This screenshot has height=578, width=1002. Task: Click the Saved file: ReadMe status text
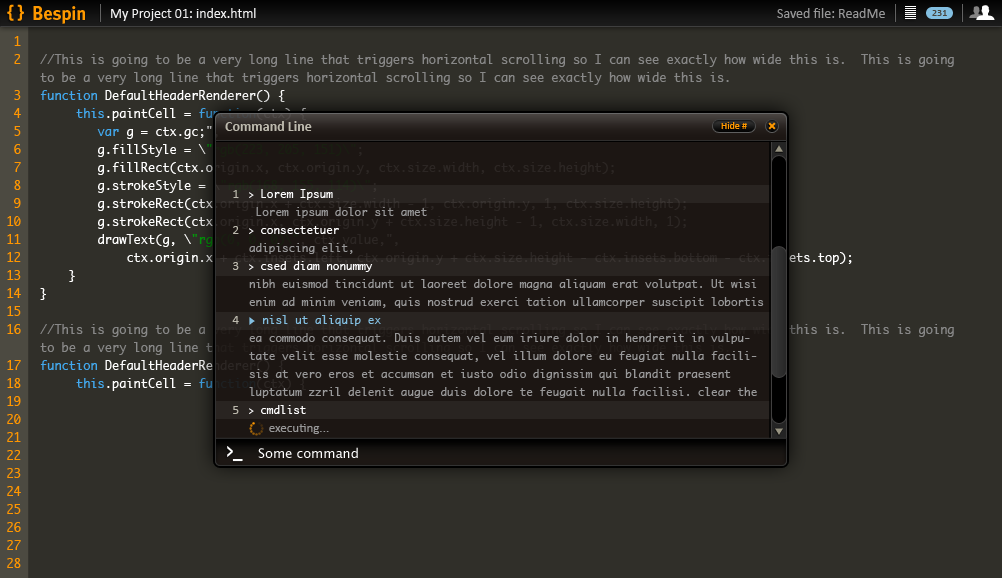[x=831, y=13]
